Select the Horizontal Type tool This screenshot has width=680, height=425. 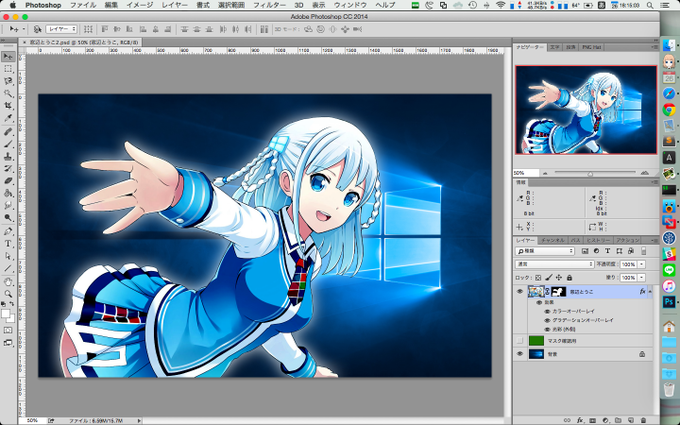(8, 243)
